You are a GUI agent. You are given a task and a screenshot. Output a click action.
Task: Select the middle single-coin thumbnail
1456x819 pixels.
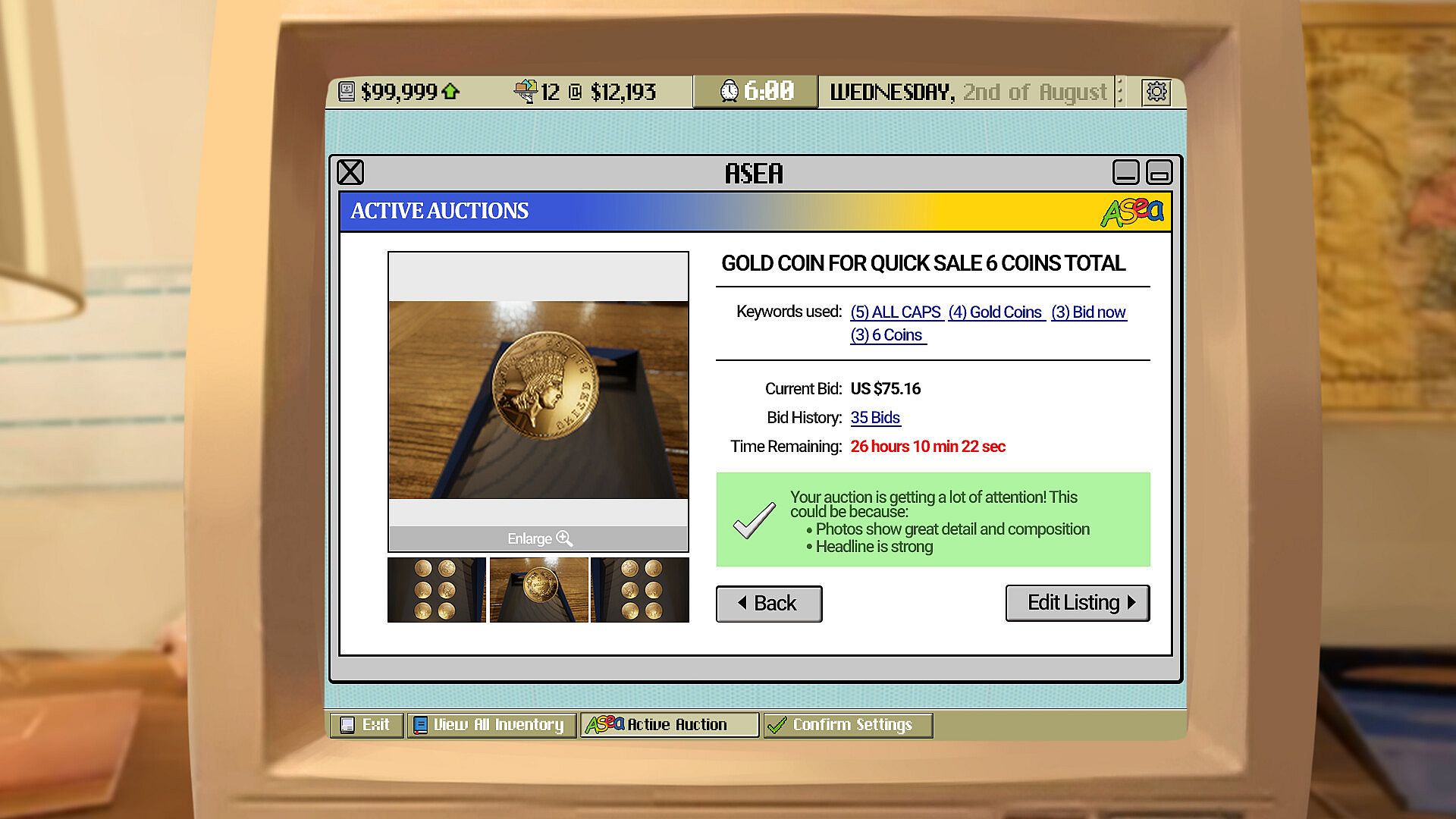coord(538,590)
